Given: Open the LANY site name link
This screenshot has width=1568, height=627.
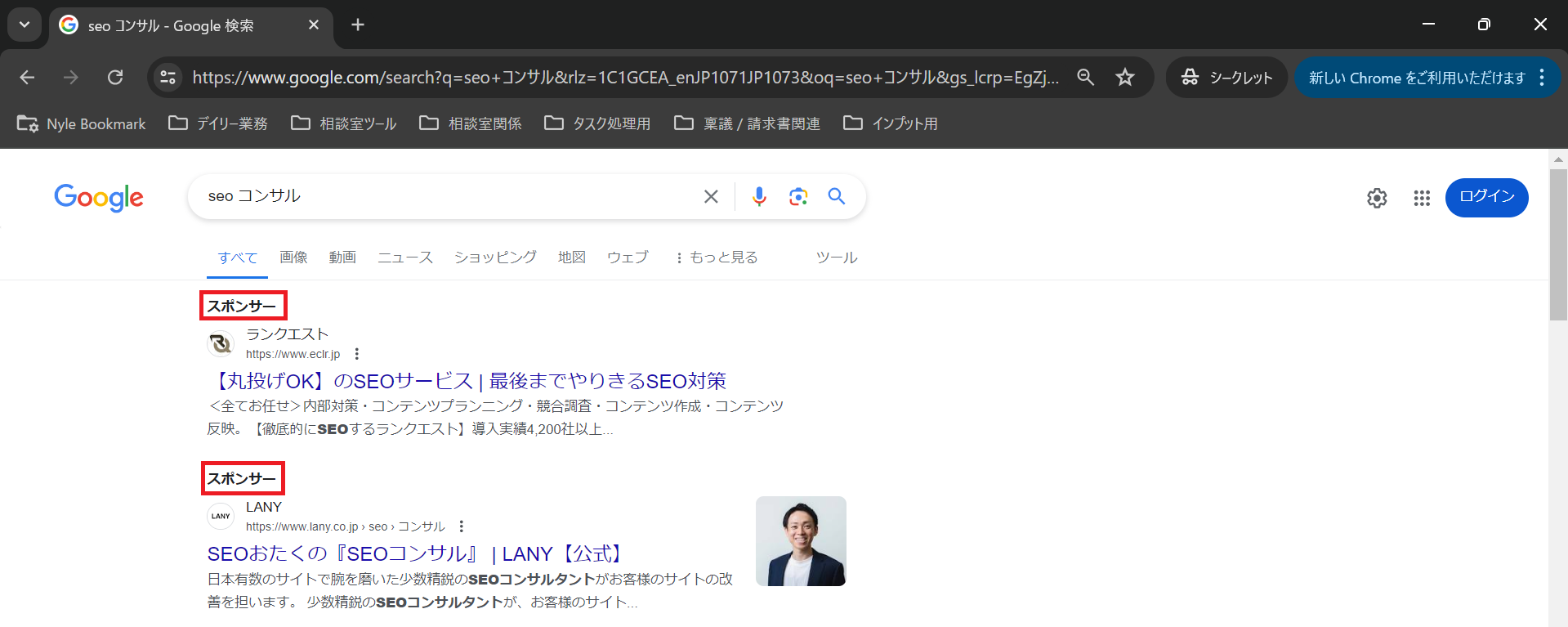Looking at the screenshot, I should click(264, 507).
